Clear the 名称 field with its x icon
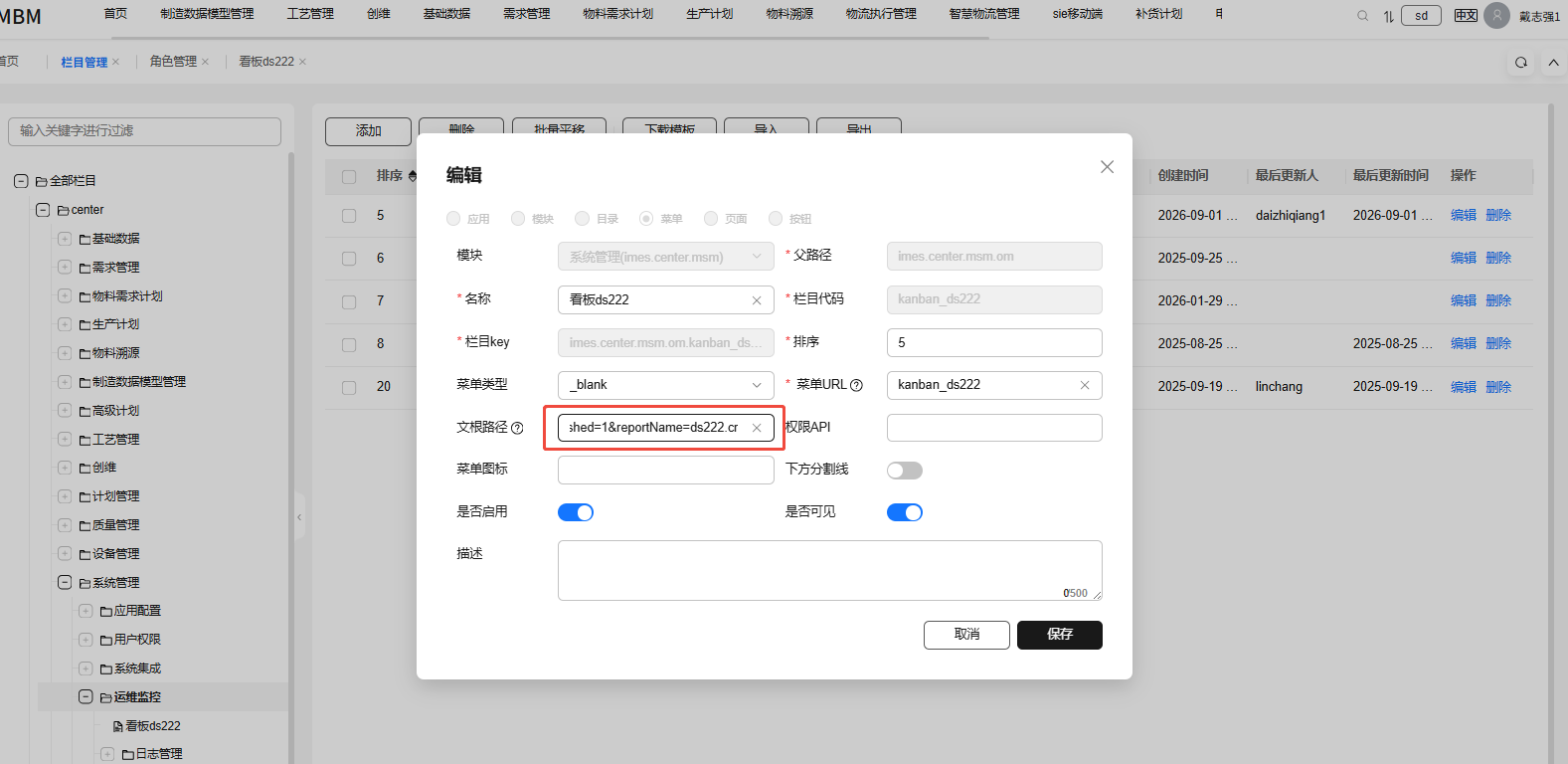This screenshot has width=1568, height=764. click(x=757, y=300)
